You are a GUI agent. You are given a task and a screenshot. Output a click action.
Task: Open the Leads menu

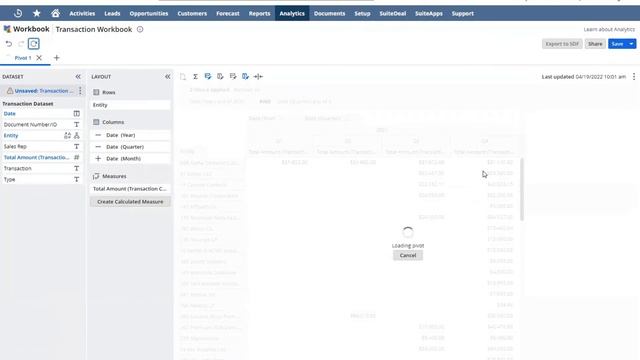click(x=112, y=13)
